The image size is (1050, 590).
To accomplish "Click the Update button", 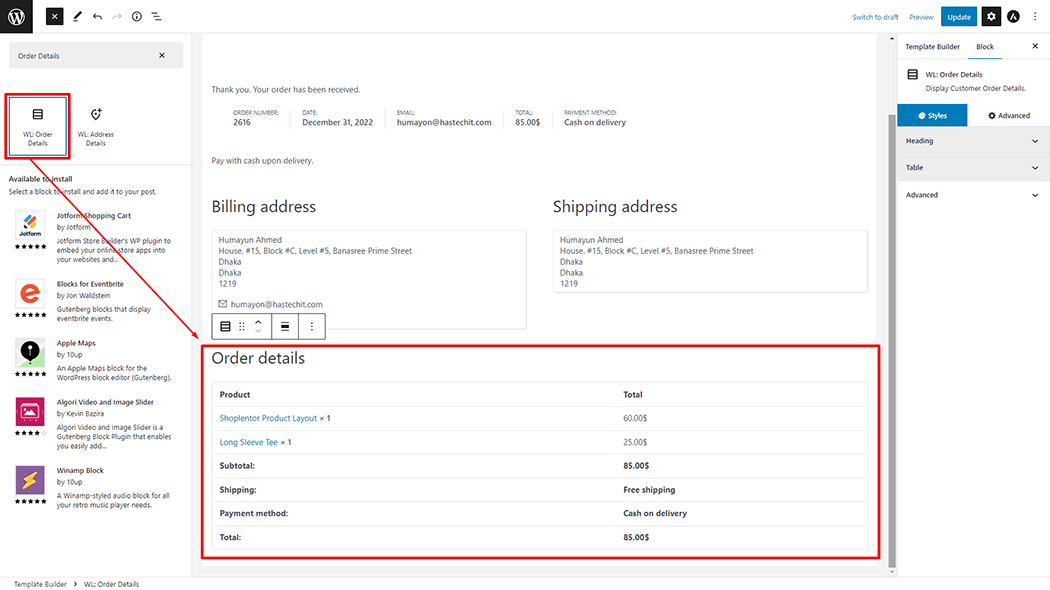I will tap(958, 17).
